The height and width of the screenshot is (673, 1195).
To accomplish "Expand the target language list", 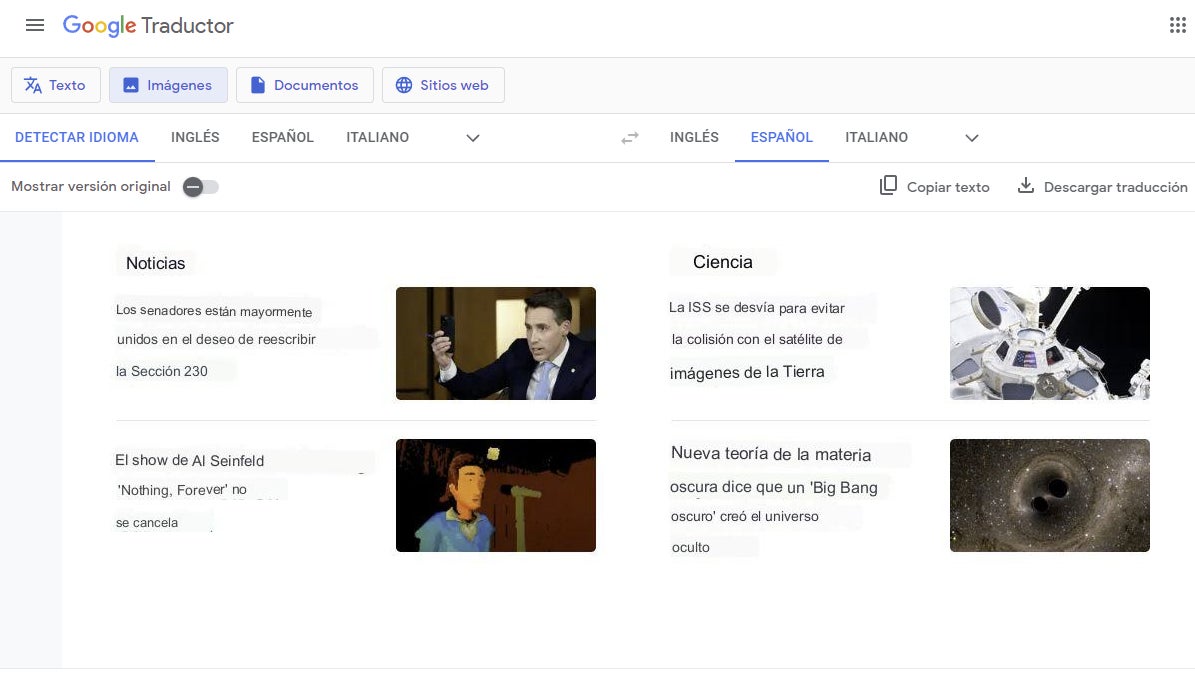I will 971,138.
